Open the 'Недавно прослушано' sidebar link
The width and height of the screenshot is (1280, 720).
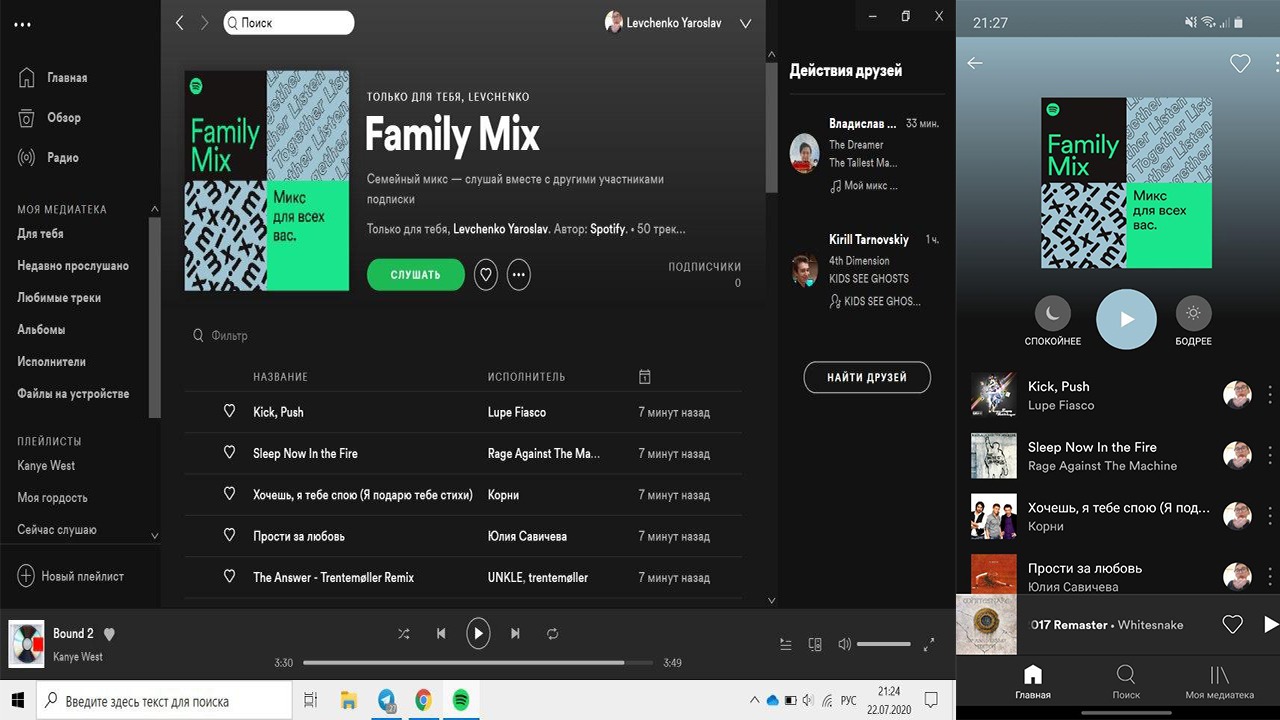click(73, 266)
